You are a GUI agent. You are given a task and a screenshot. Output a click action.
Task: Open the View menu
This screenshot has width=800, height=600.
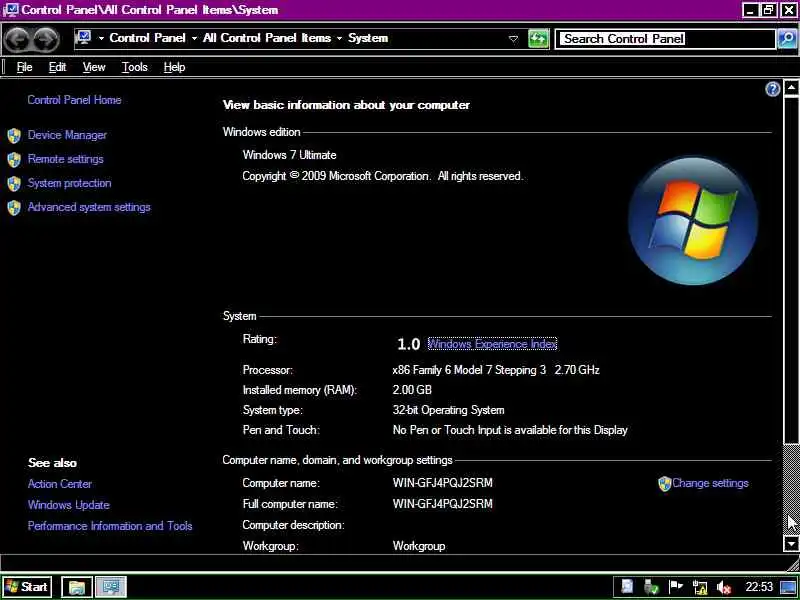[94, 67]
